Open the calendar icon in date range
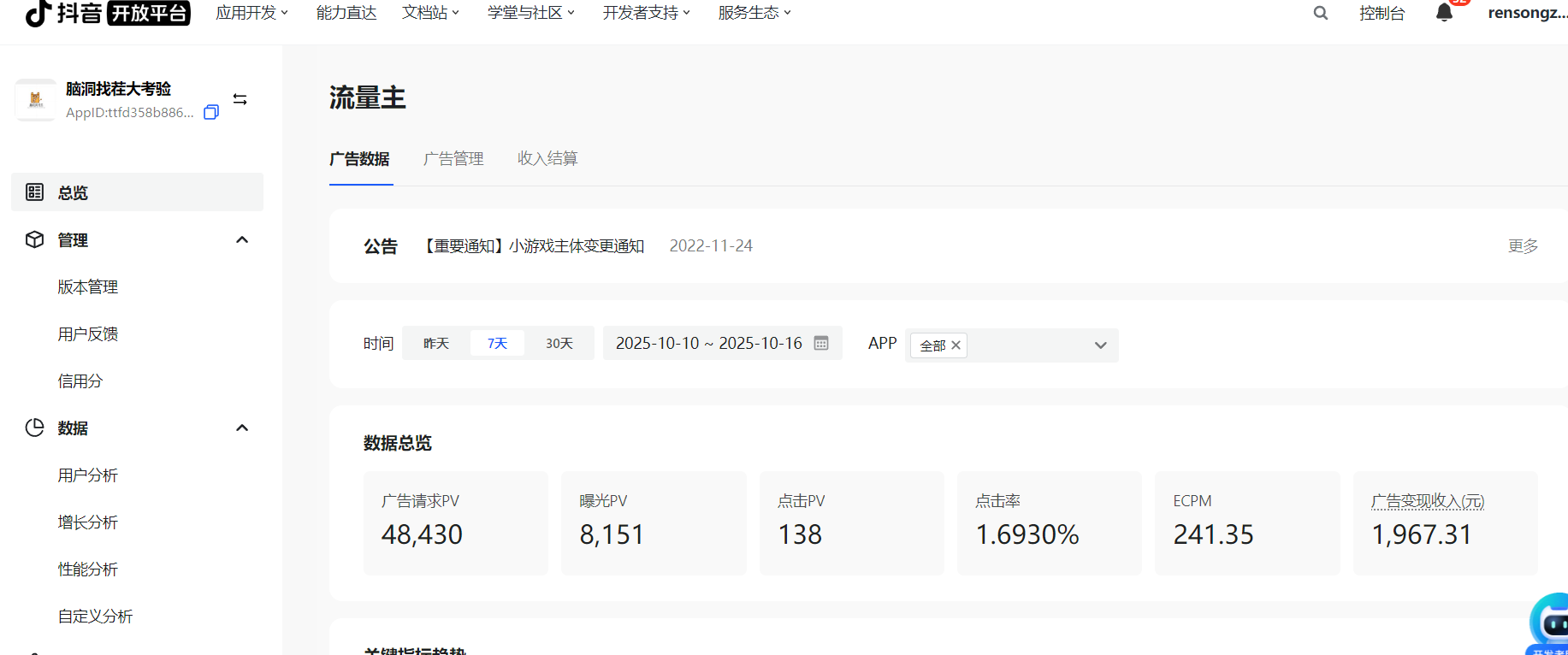Image resolution: width=1568 pixels, height=655 pixels. tap(821, 343)
